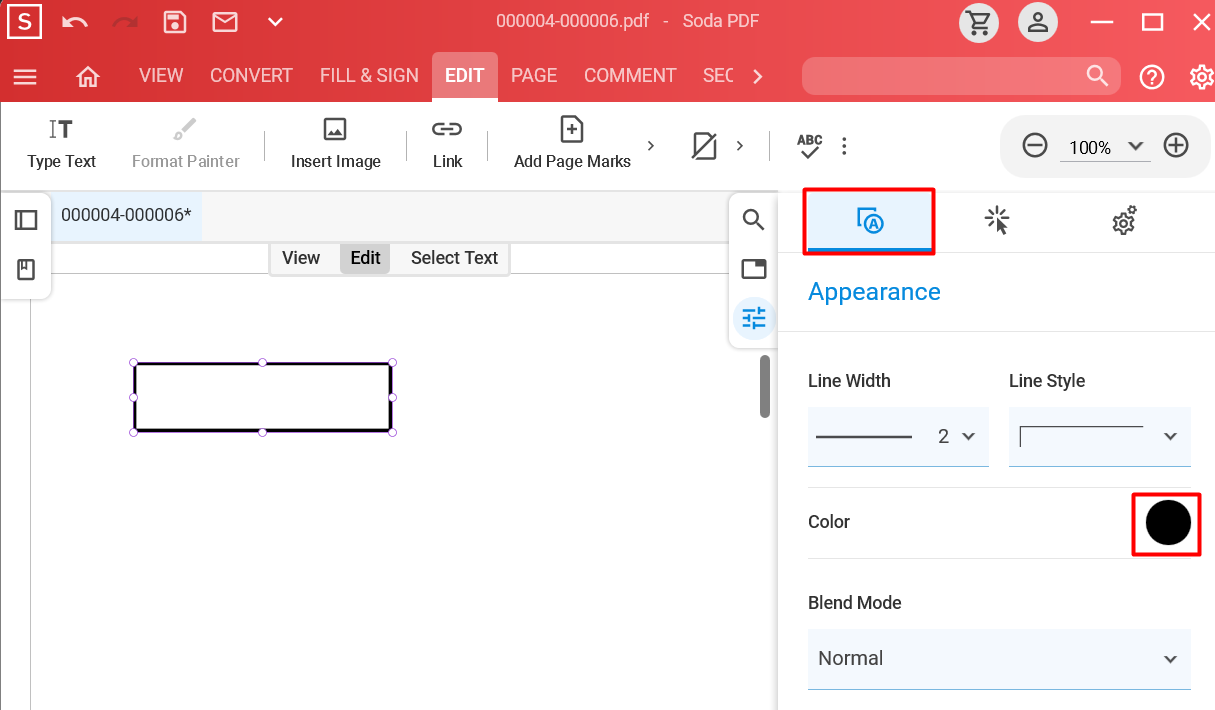Open the Actions cursor-click tab
Image resolution: width=1215 pixels, height=710 pixels.
click(997, 221)
